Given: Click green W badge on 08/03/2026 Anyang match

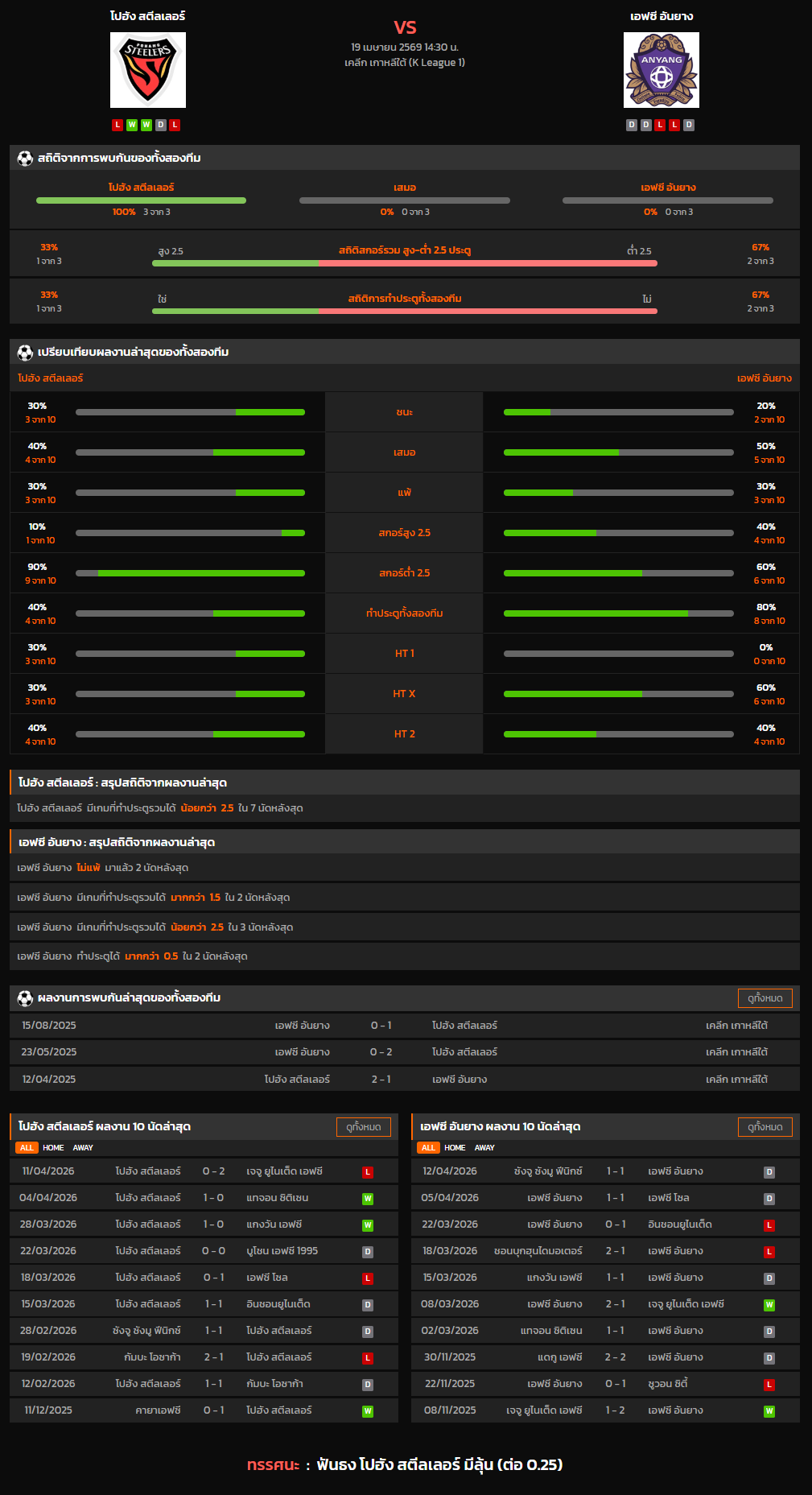Looking at the screenshot, I should coord(769,1305).
